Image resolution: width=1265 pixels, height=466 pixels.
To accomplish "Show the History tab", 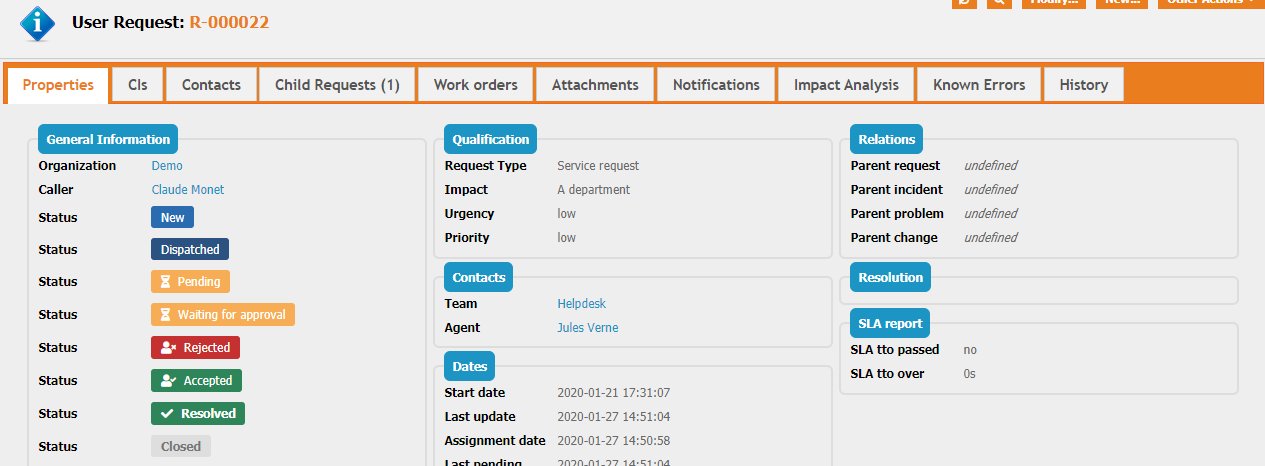I will click(x=1083, y=85).
